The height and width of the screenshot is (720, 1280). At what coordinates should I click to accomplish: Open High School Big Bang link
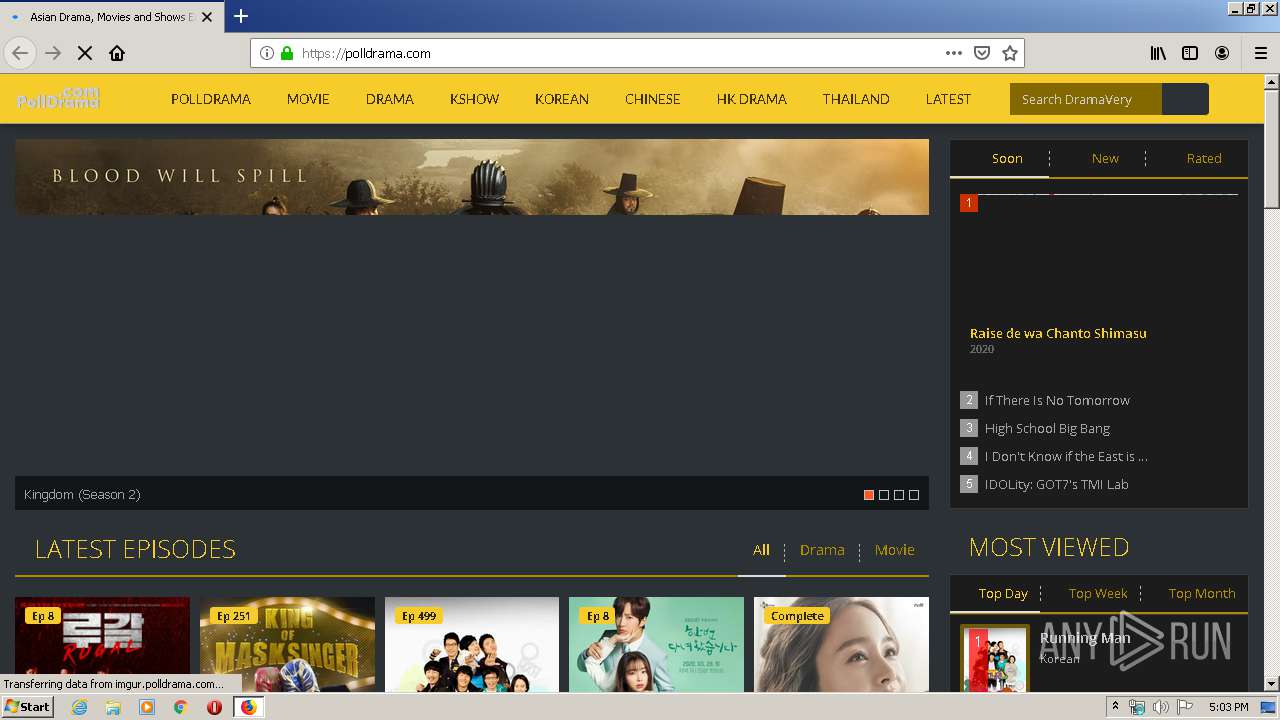[1047, 428]
